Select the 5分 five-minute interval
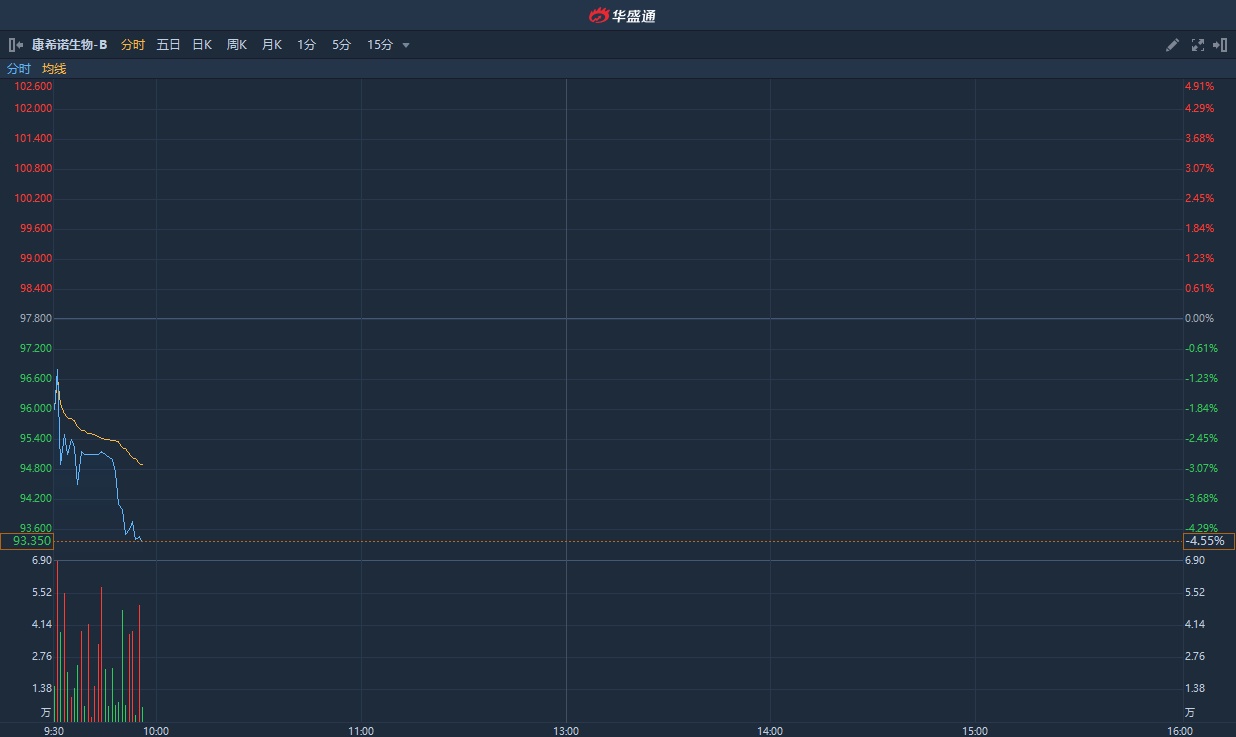 click(x=342, y=45)
